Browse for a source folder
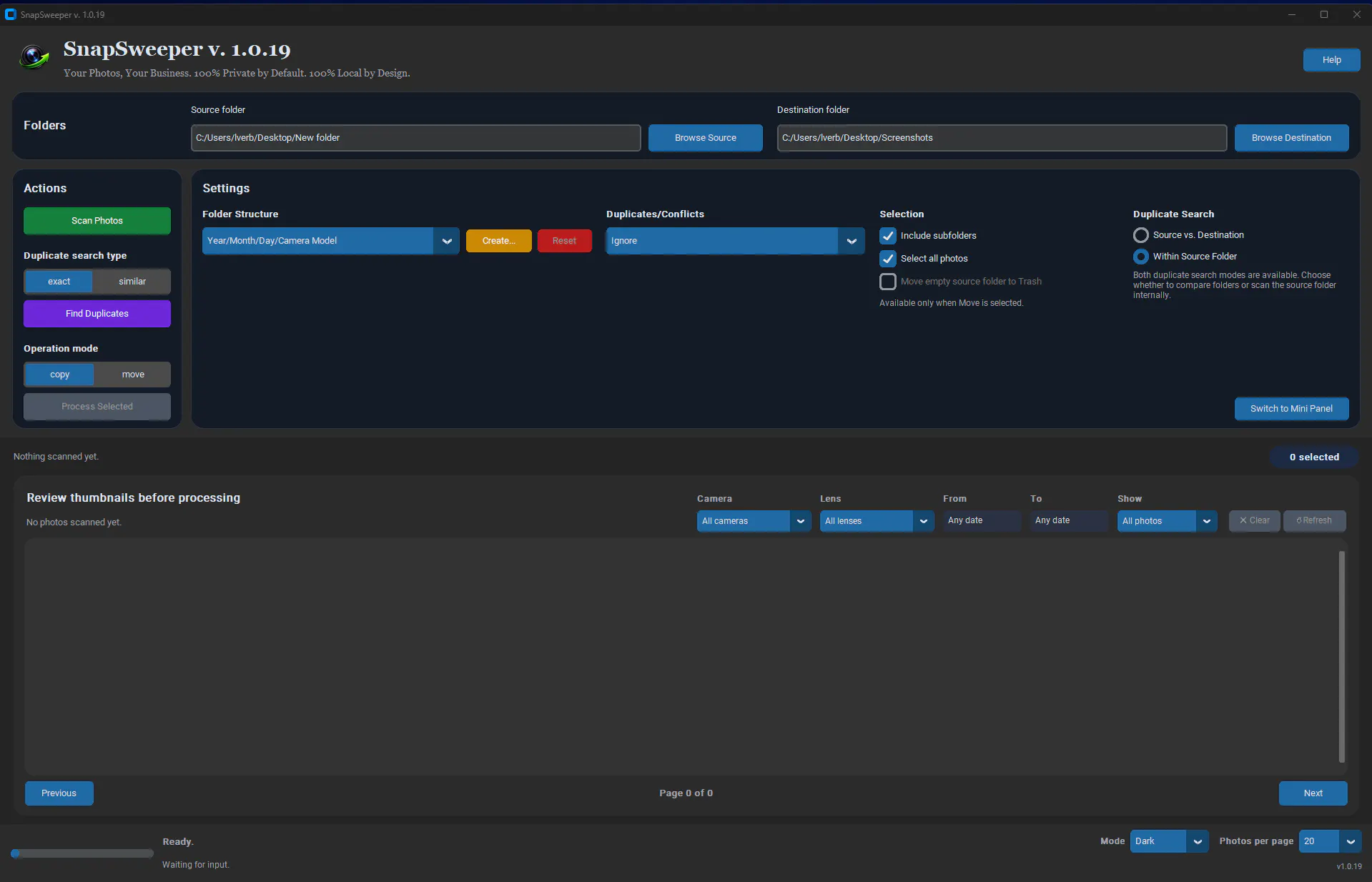Screen dimensions: 1372x882 705,138
